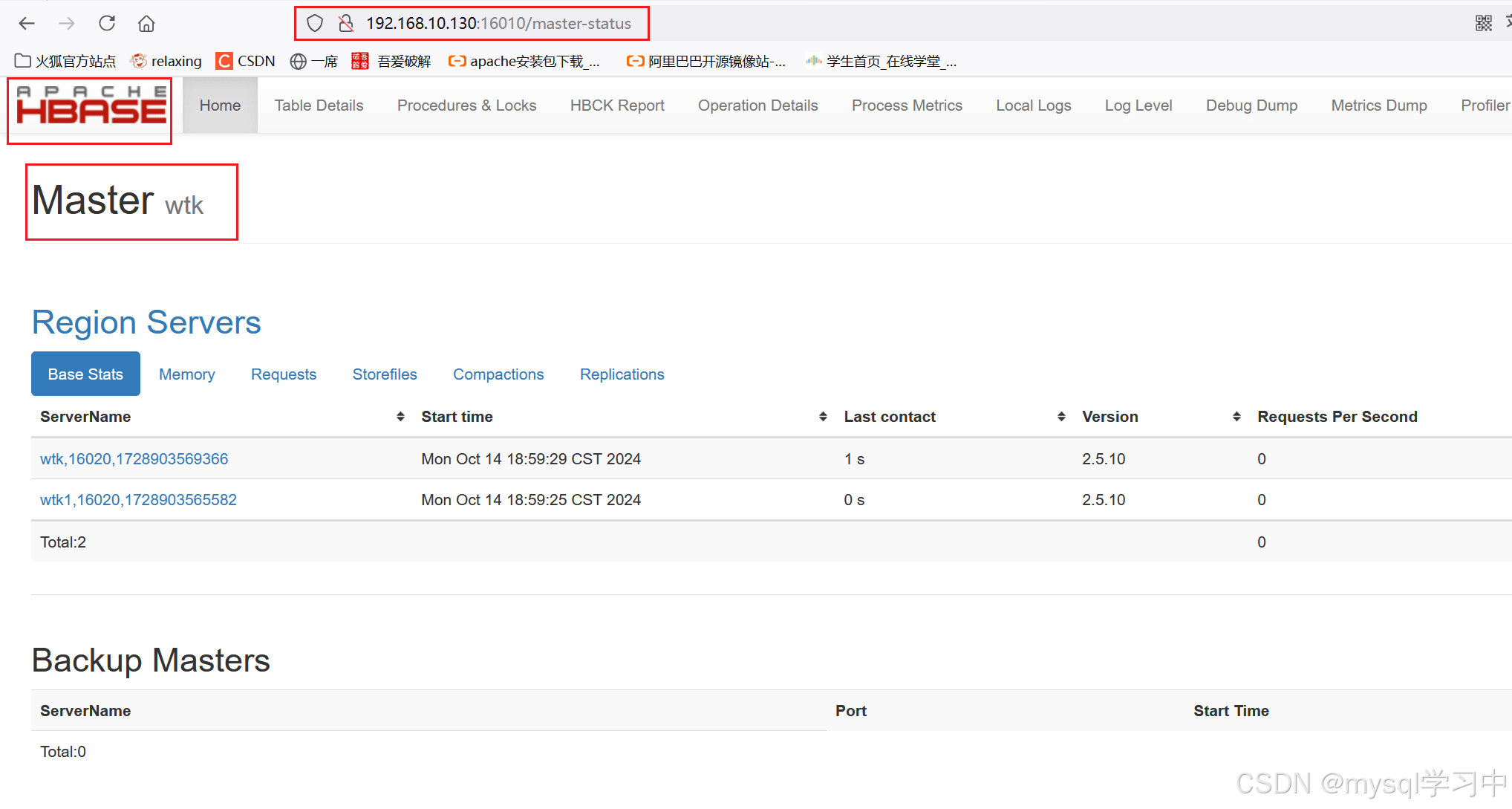1512x809 pixels.
Task: Click the tracking protection shield icon
Action: tap(315, 24)
